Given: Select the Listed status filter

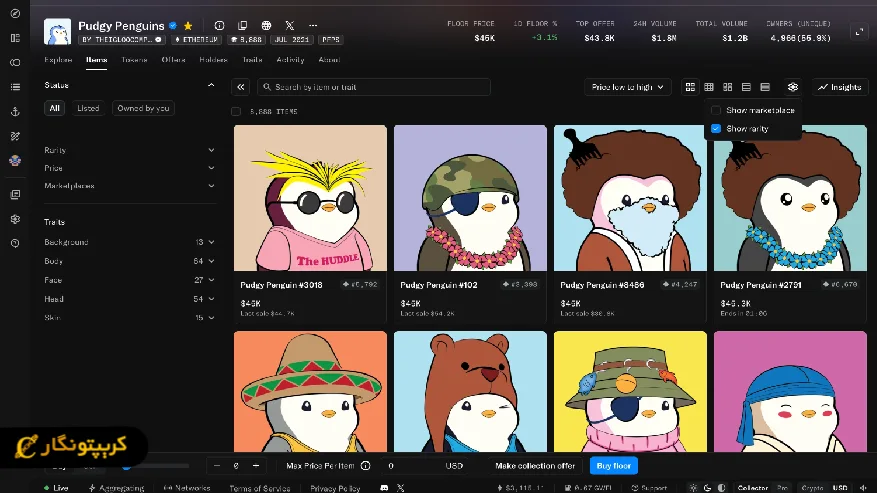Looking at the screenshot, I should click(88, 108).
